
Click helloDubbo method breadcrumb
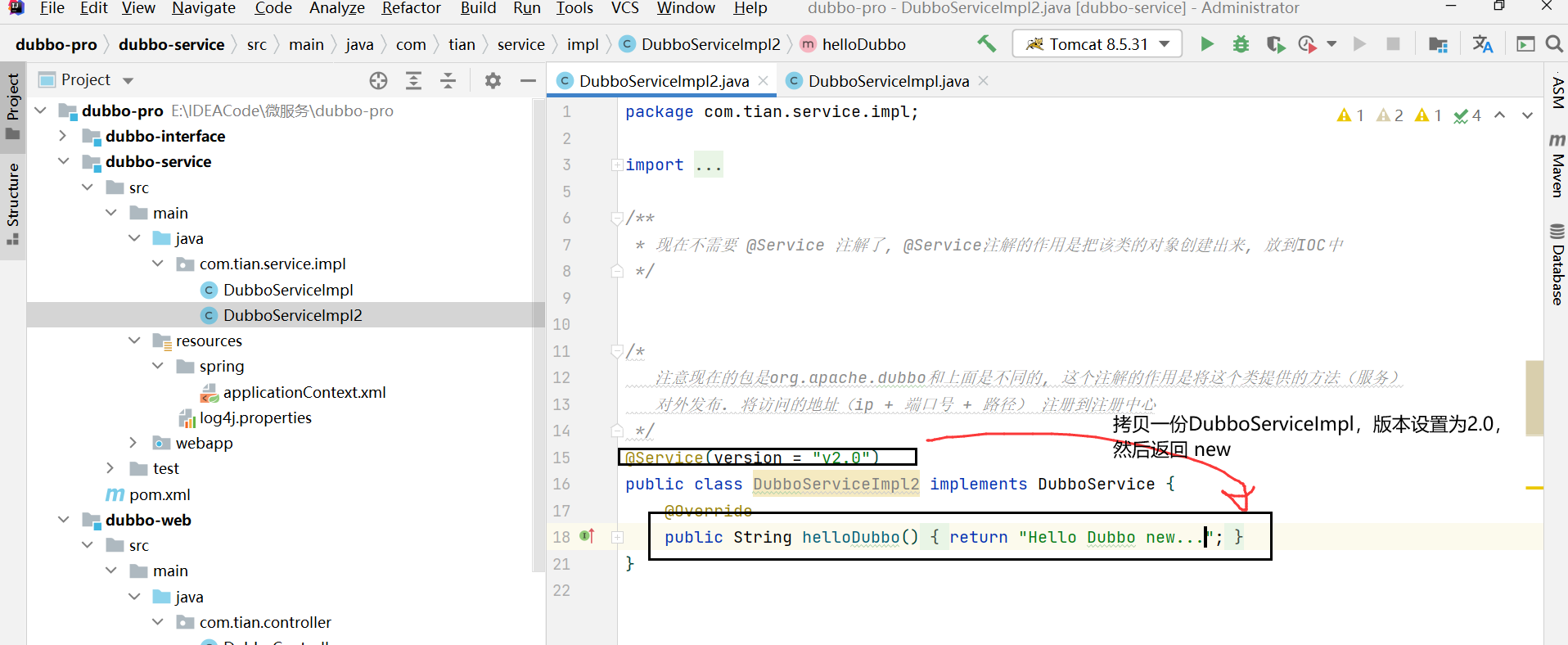click(863, 44)
